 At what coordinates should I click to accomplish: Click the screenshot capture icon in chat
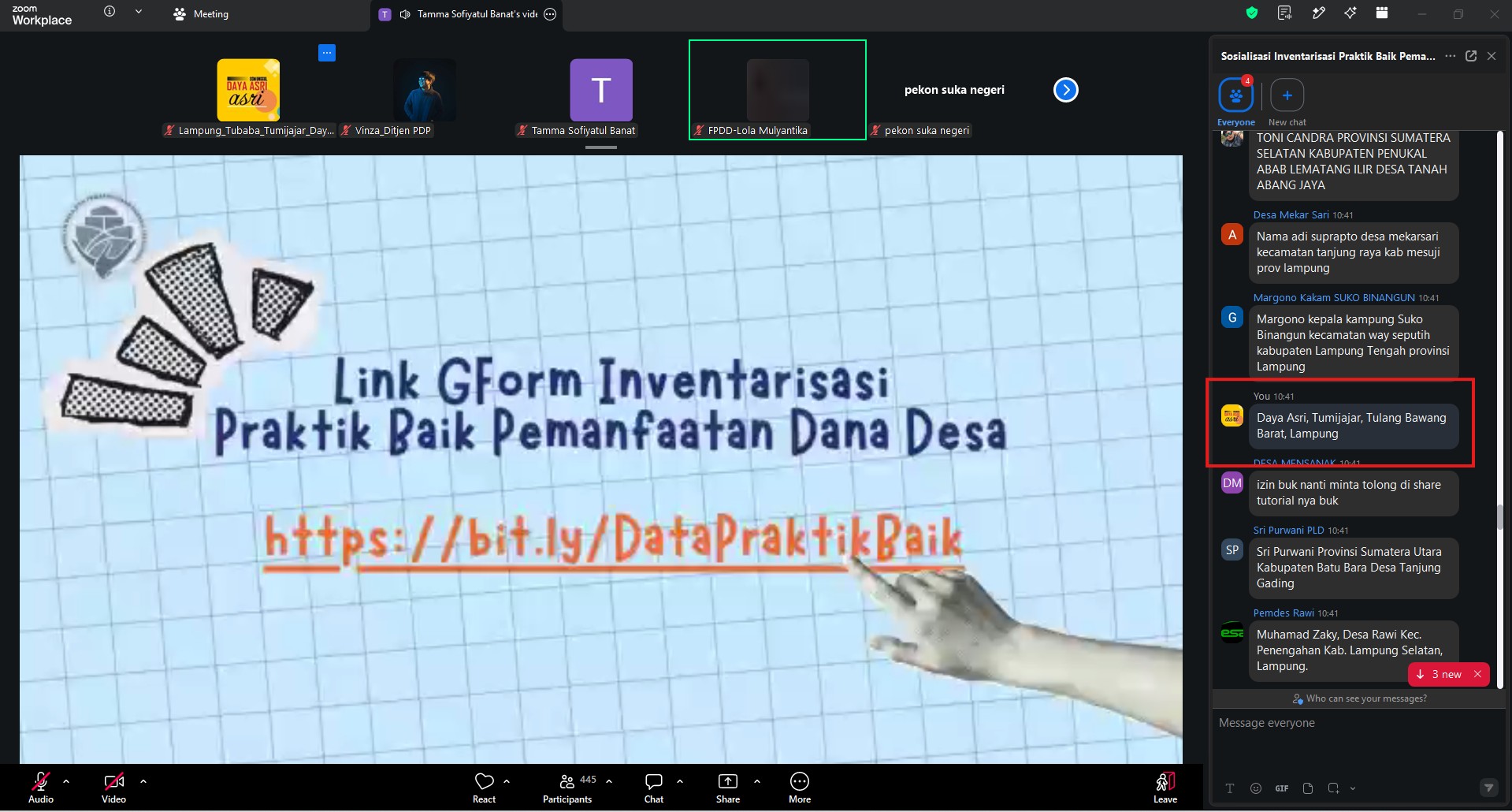(x=1333, y=788)
